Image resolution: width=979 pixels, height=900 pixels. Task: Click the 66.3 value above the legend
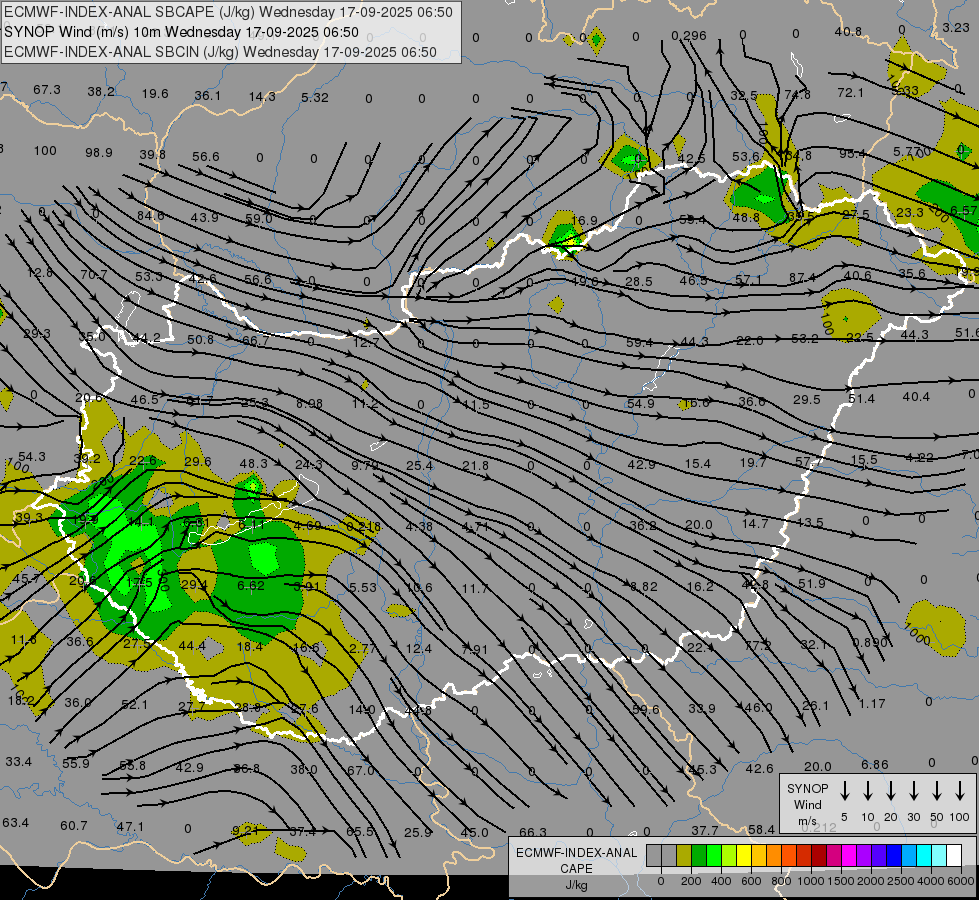pos(533,832)
